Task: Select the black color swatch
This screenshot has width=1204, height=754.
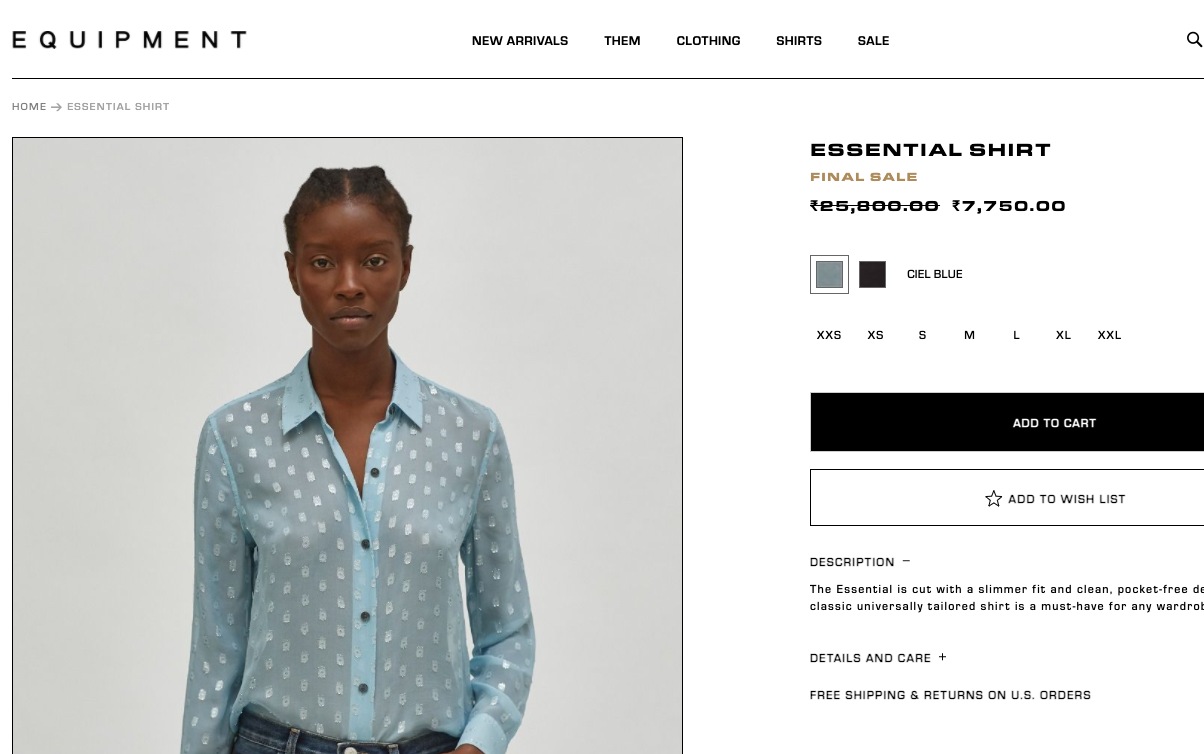Action: point(872,274)
